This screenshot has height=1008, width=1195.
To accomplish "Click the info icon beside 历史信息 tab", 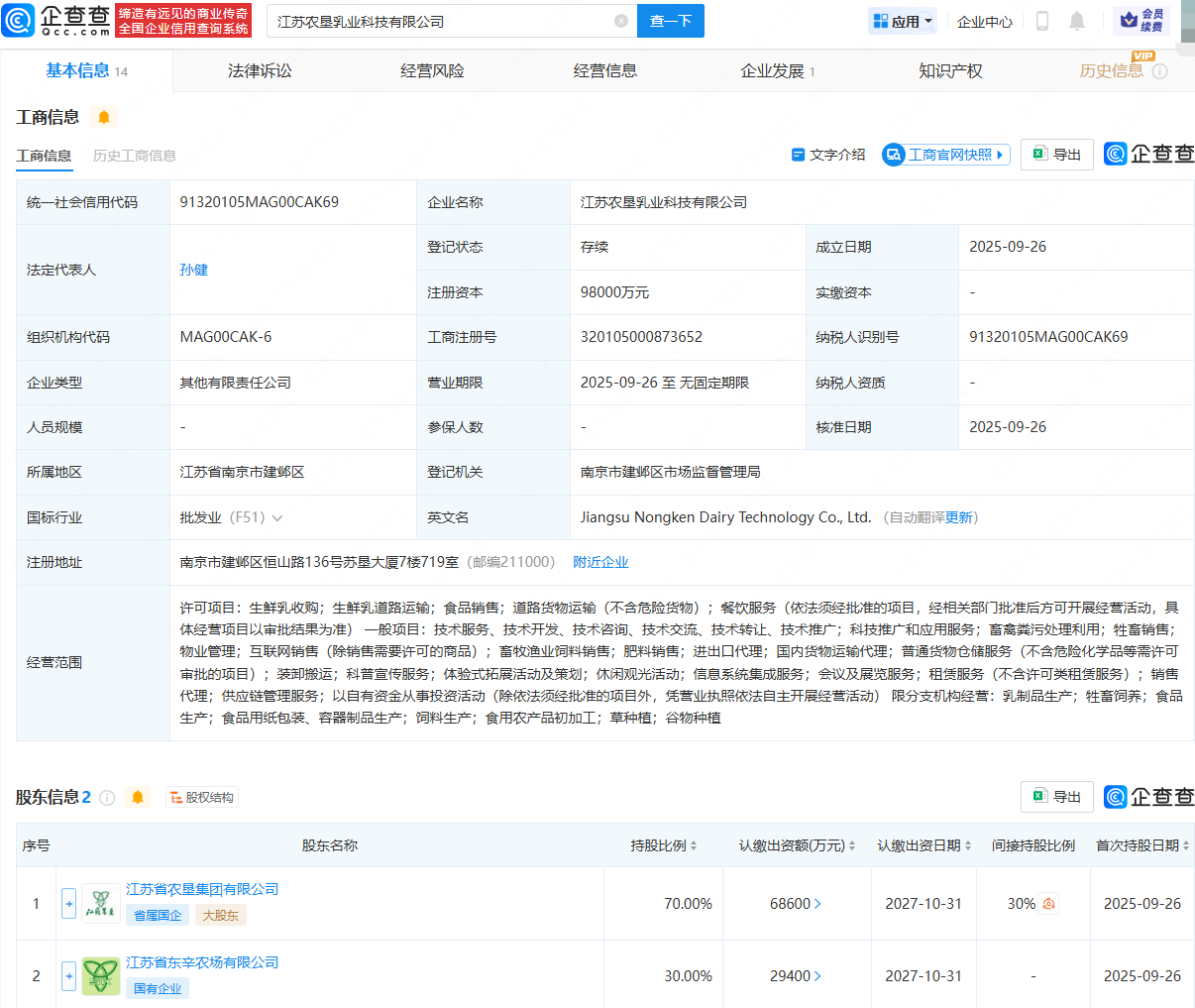I will coord(1160,71).
